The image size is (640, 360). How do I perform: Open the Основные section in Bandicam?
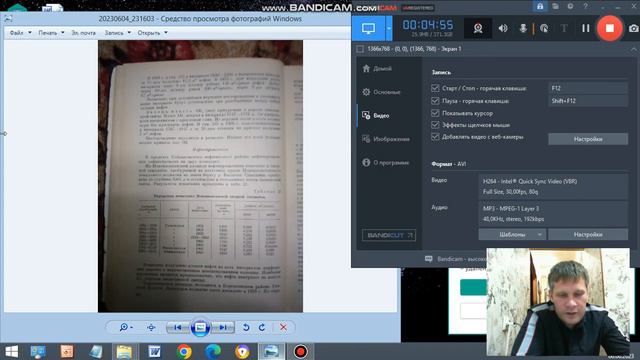(x=381, y=92)
